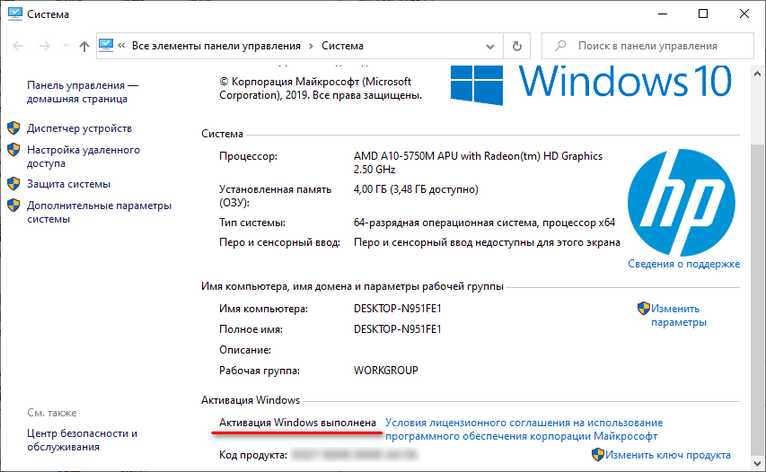Click the Back navigation arrow
This screenshot has width=766, height=472.
[x=19, y=46]
